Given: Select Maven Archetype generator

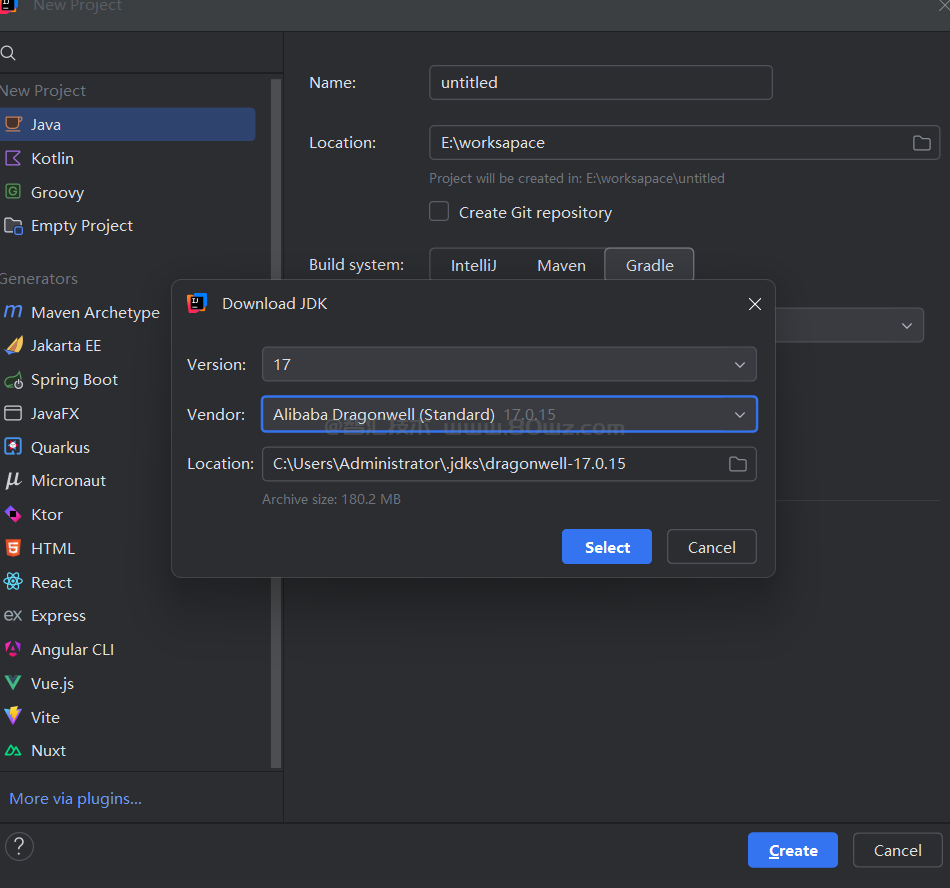Looking at the screenshot, I should point(85,312).
